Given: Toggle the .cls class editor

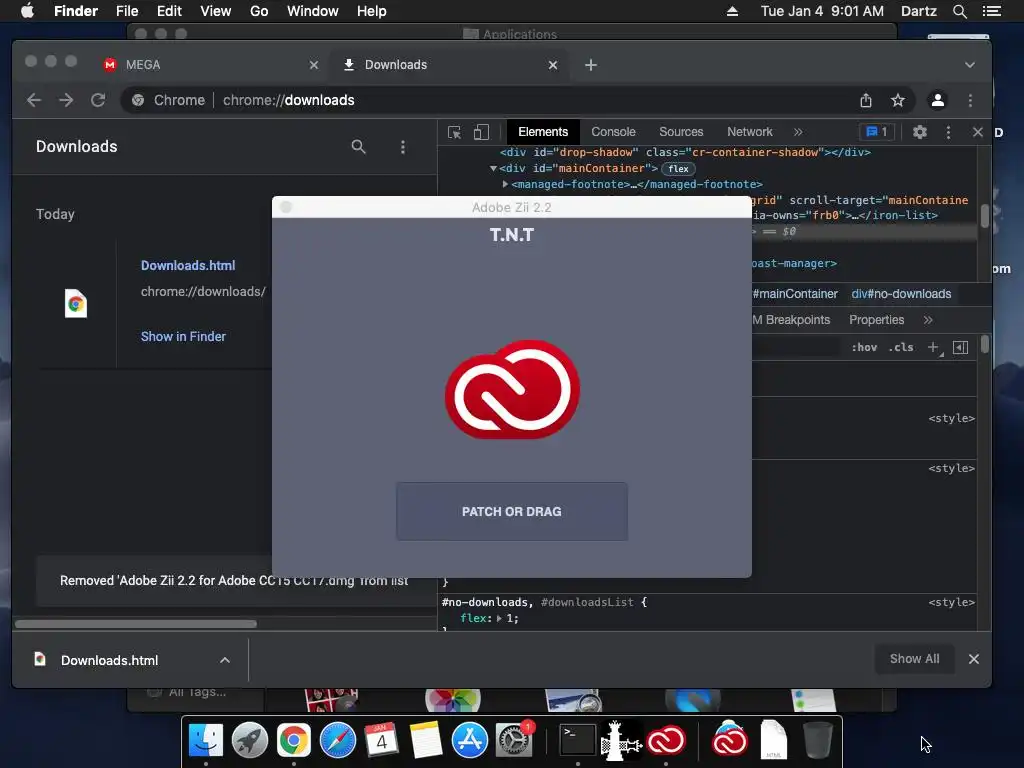Looking at the screenshot, I should tap(901, 347).
